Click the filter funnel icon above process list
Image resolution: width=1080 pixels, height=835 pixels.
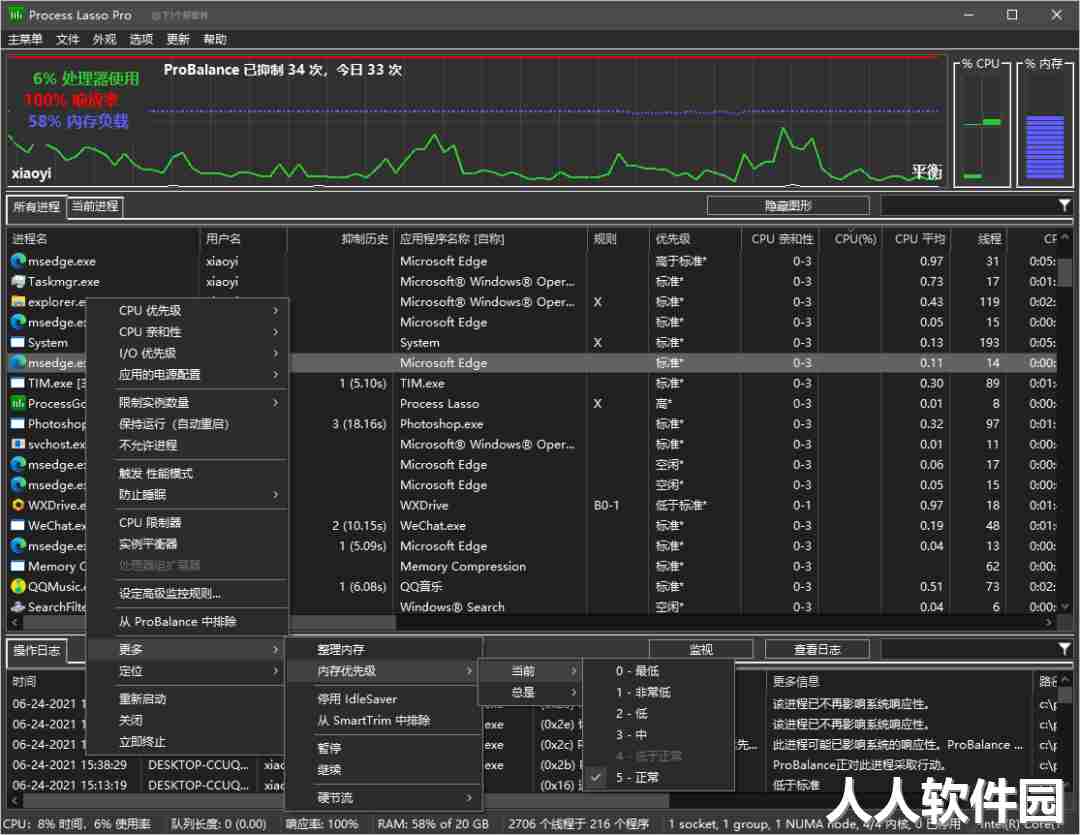[1064, 205]
